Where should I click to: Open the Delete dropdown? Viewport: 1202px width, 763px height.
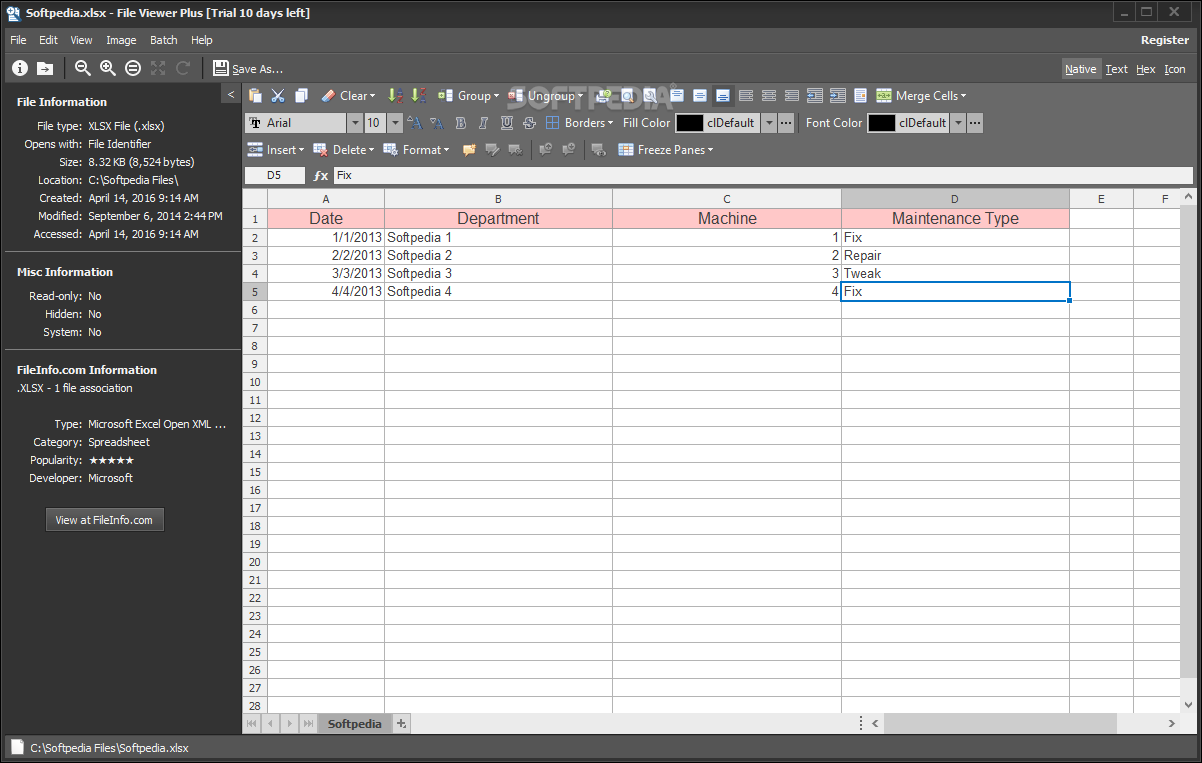[343, 150]
